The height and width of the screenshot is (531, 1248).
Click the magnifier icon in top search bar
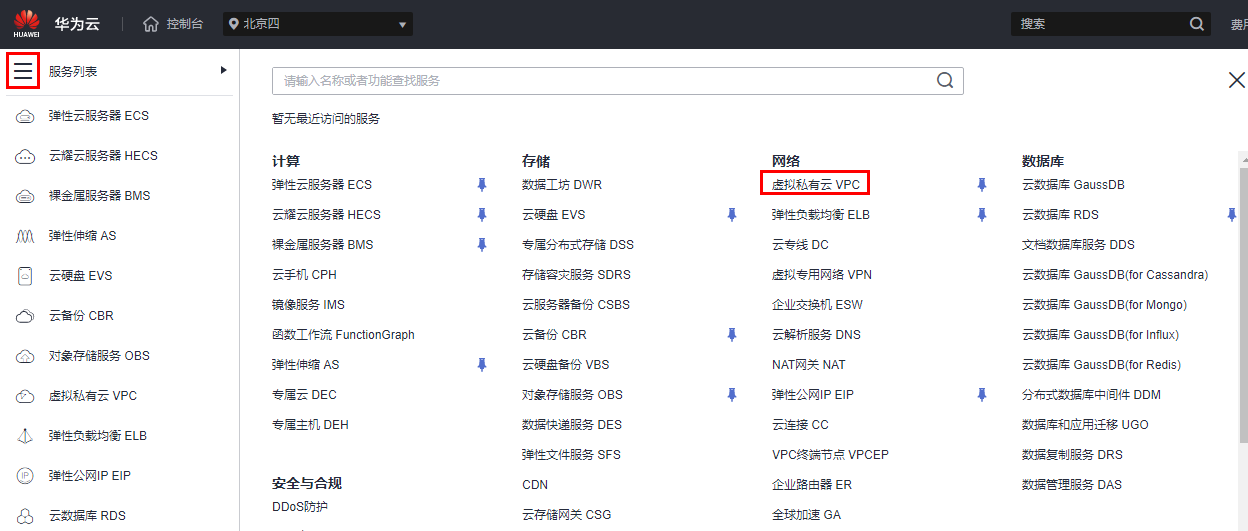click(x=1197, y=24)
